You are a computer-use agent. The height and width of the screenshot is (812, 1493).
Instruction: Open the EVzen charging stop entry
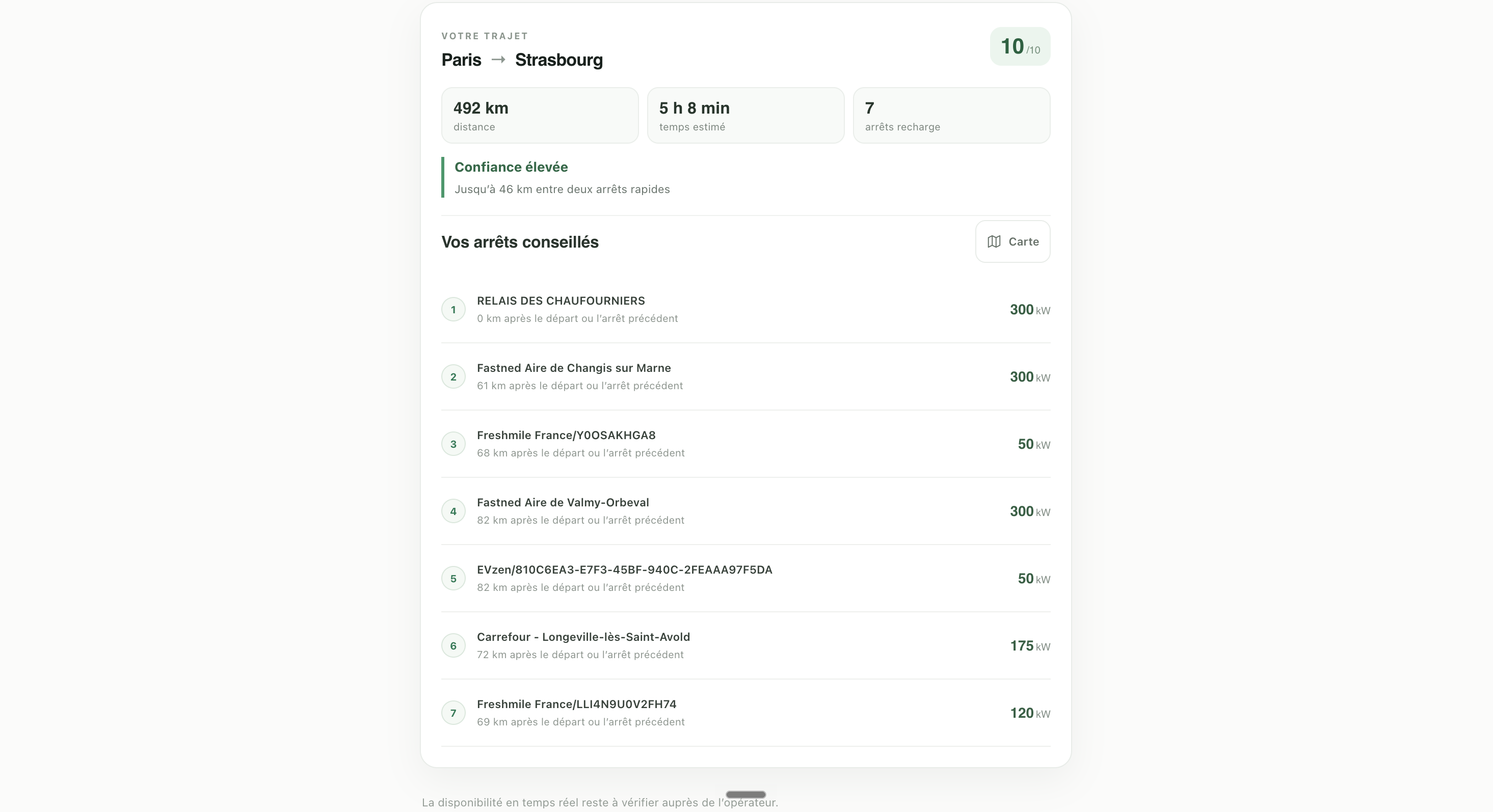point(745,578)
